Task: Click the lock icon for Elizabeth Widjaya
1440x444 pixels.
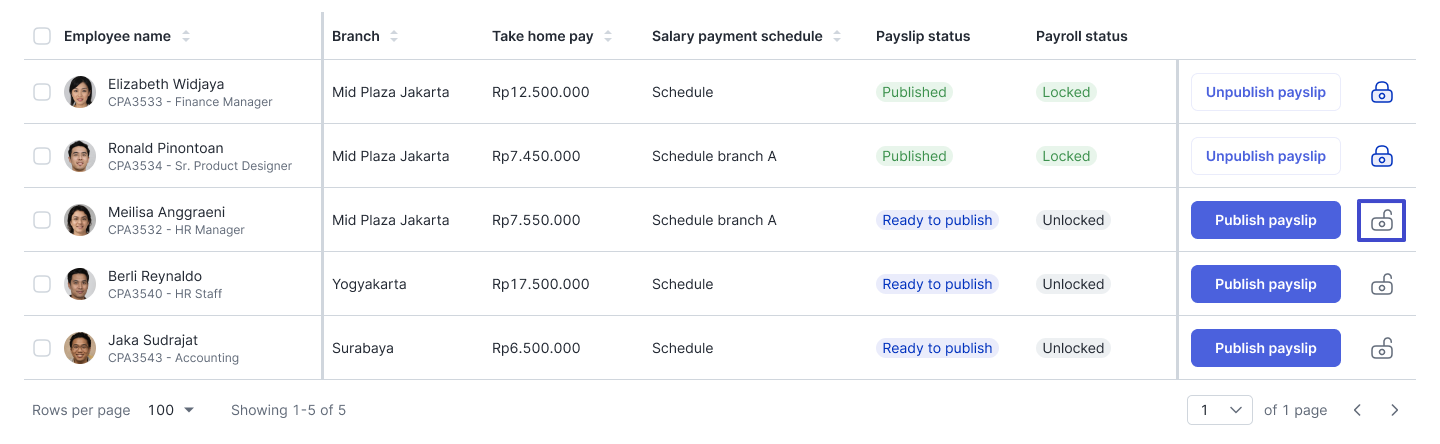Action: coord(1381,92)
